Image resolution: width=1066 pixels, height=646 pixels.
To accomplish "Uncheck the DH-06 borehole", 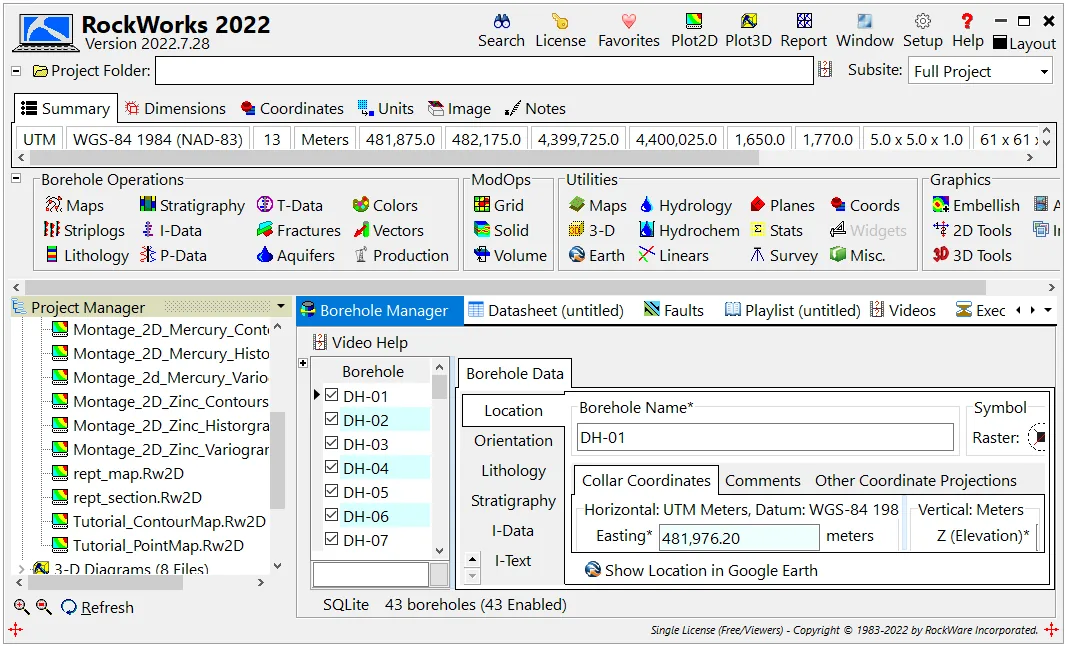I will 332,515.
